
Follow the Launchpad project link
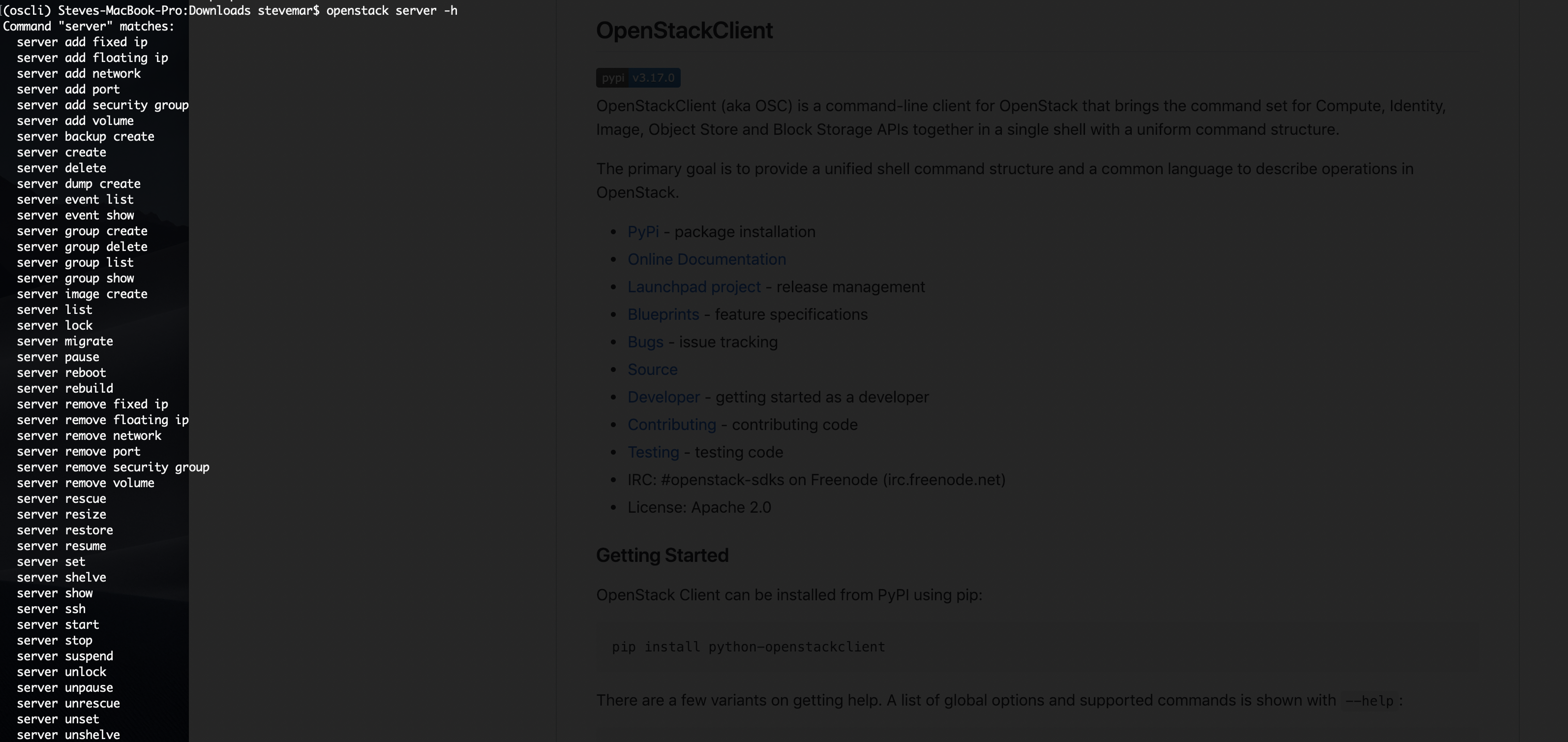point(694,287)
